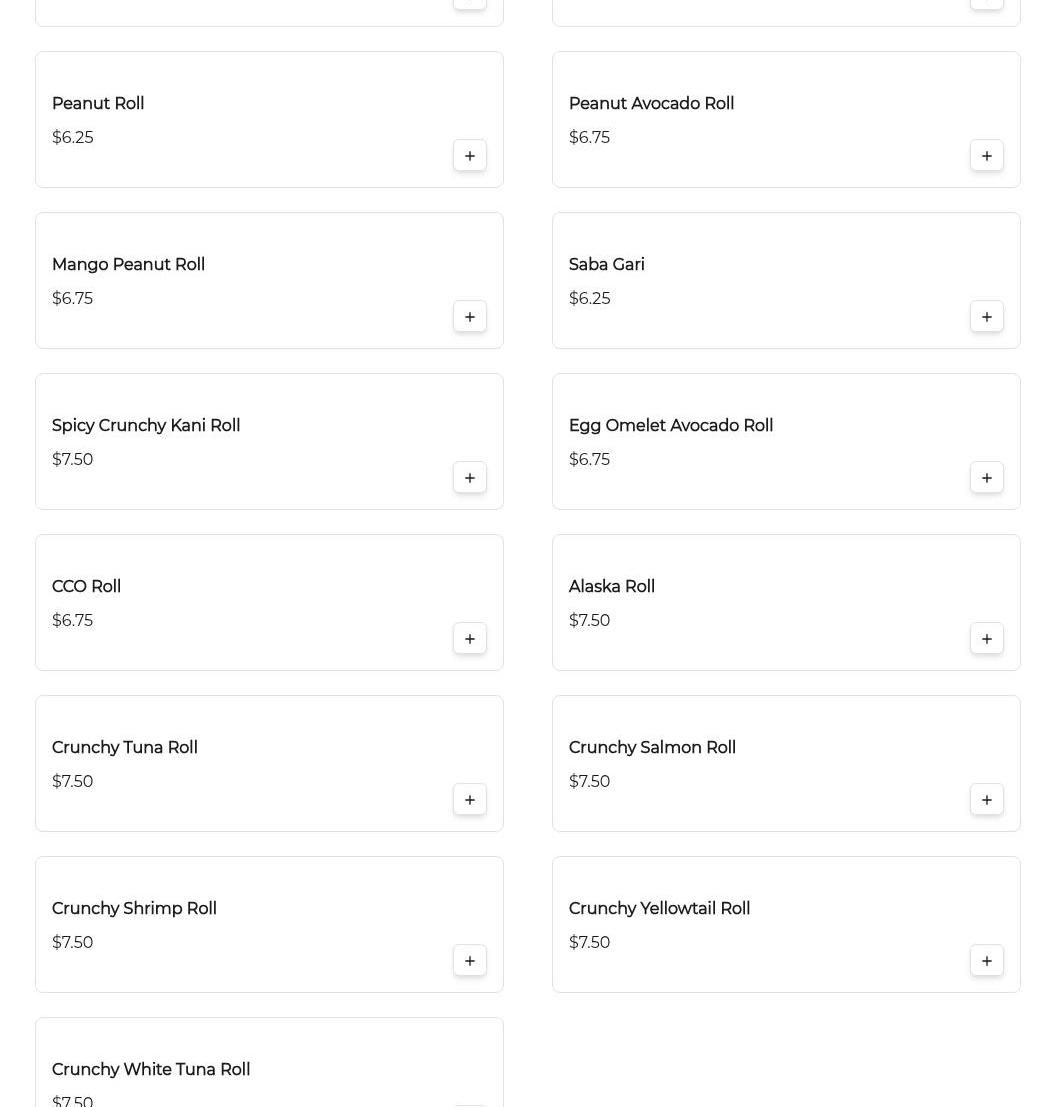1050x1107 pixels.
Task: Open Alaska Roll item details
Action: (x=611, y=586)
